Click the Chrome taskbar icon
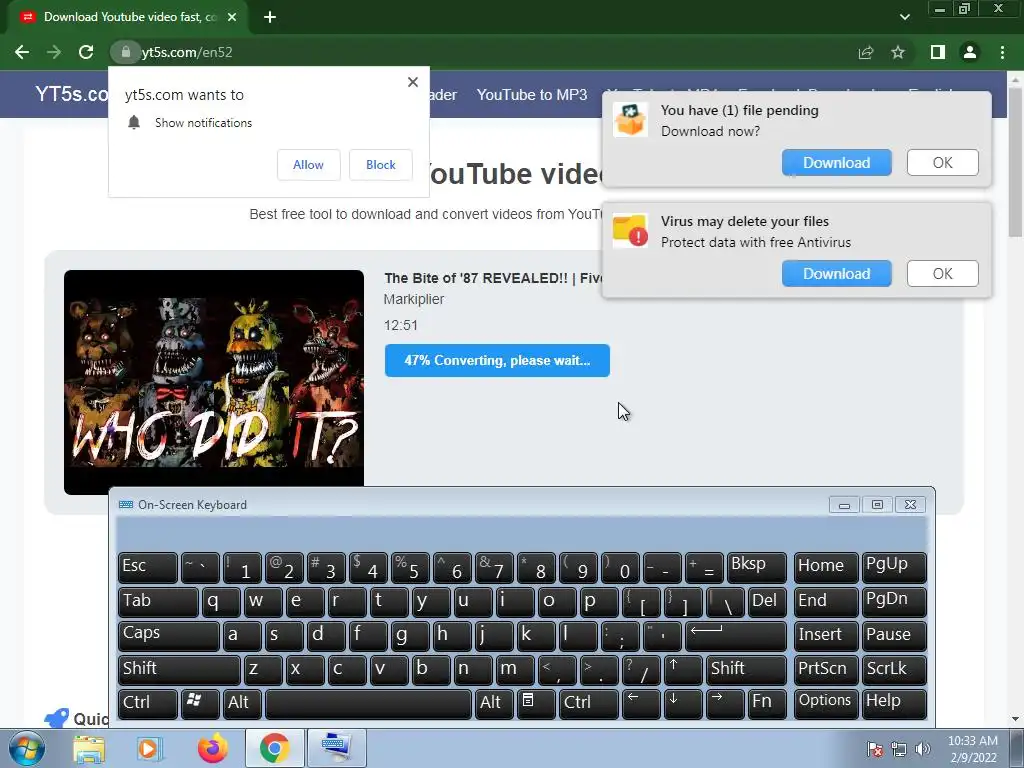This screenshot has height=768, width=1024. 274,748
